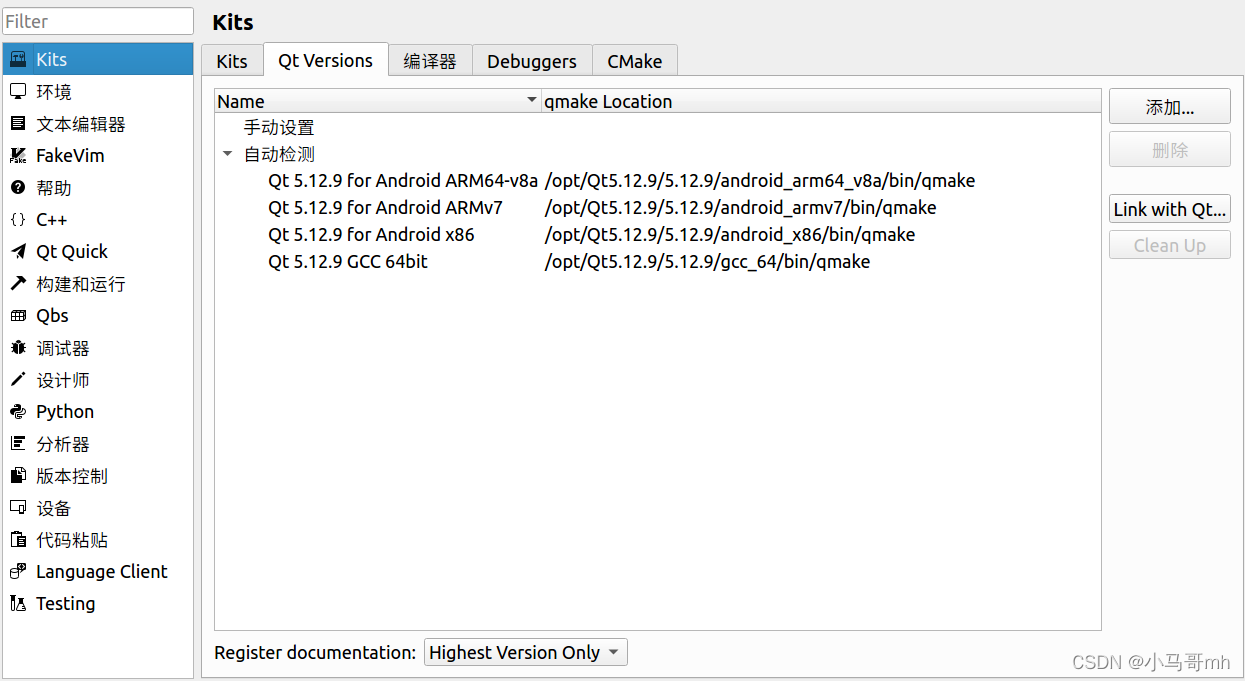Switch to the Debuggers tab
Viewport: 1245px width, 681px height.
coord(532,61)
